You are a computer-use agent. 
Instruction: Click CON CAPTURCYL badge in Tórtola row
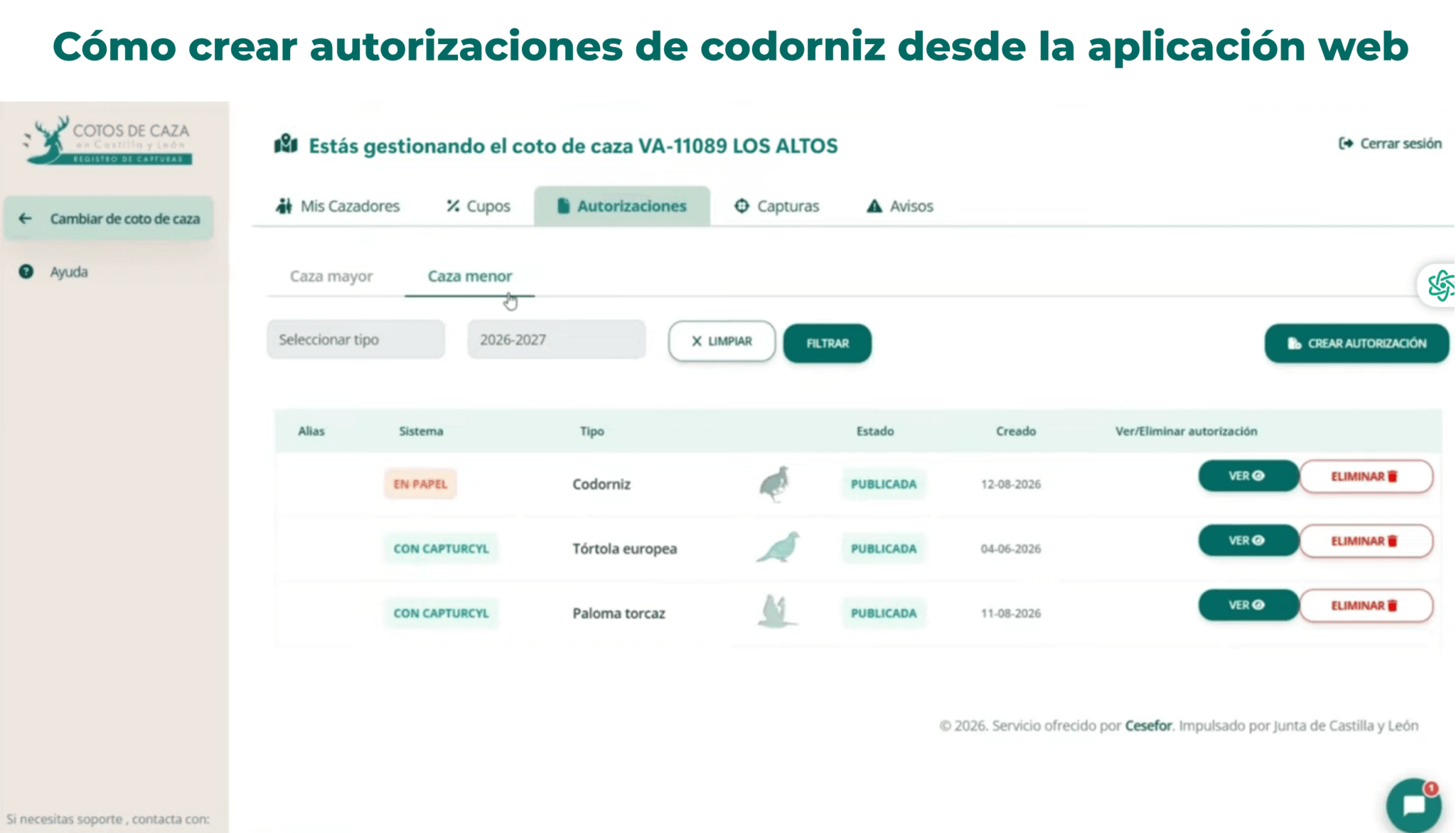click(x=441, y=549)
